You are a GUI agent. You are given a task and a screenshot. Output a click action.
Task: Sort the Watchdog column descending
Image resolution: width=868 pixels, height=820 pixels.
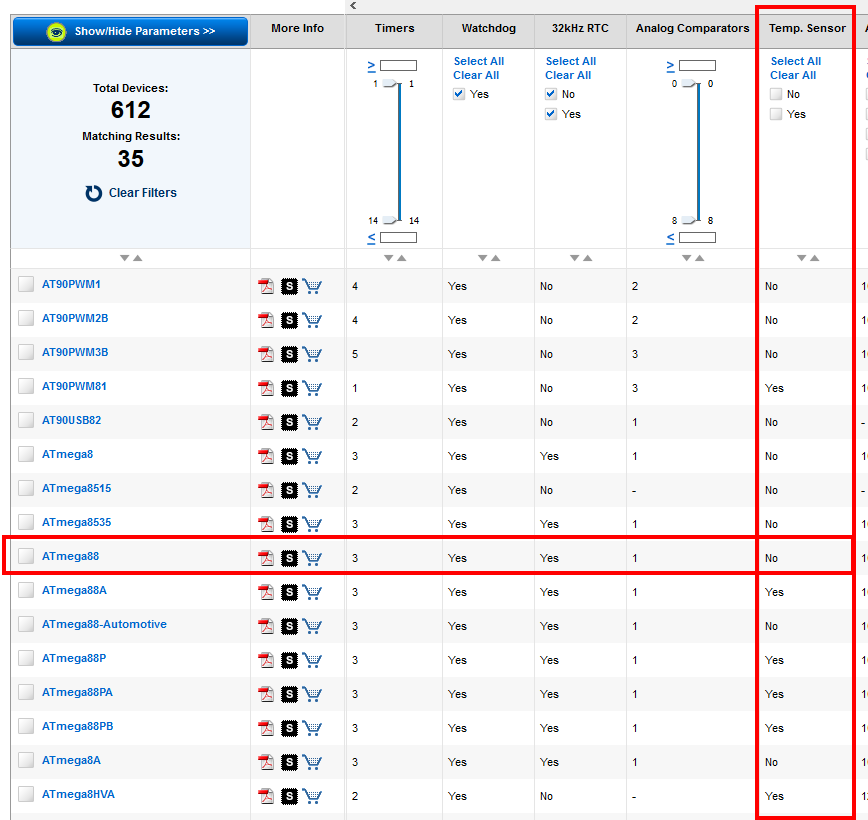pyautogui.click(x=483, y=258)
